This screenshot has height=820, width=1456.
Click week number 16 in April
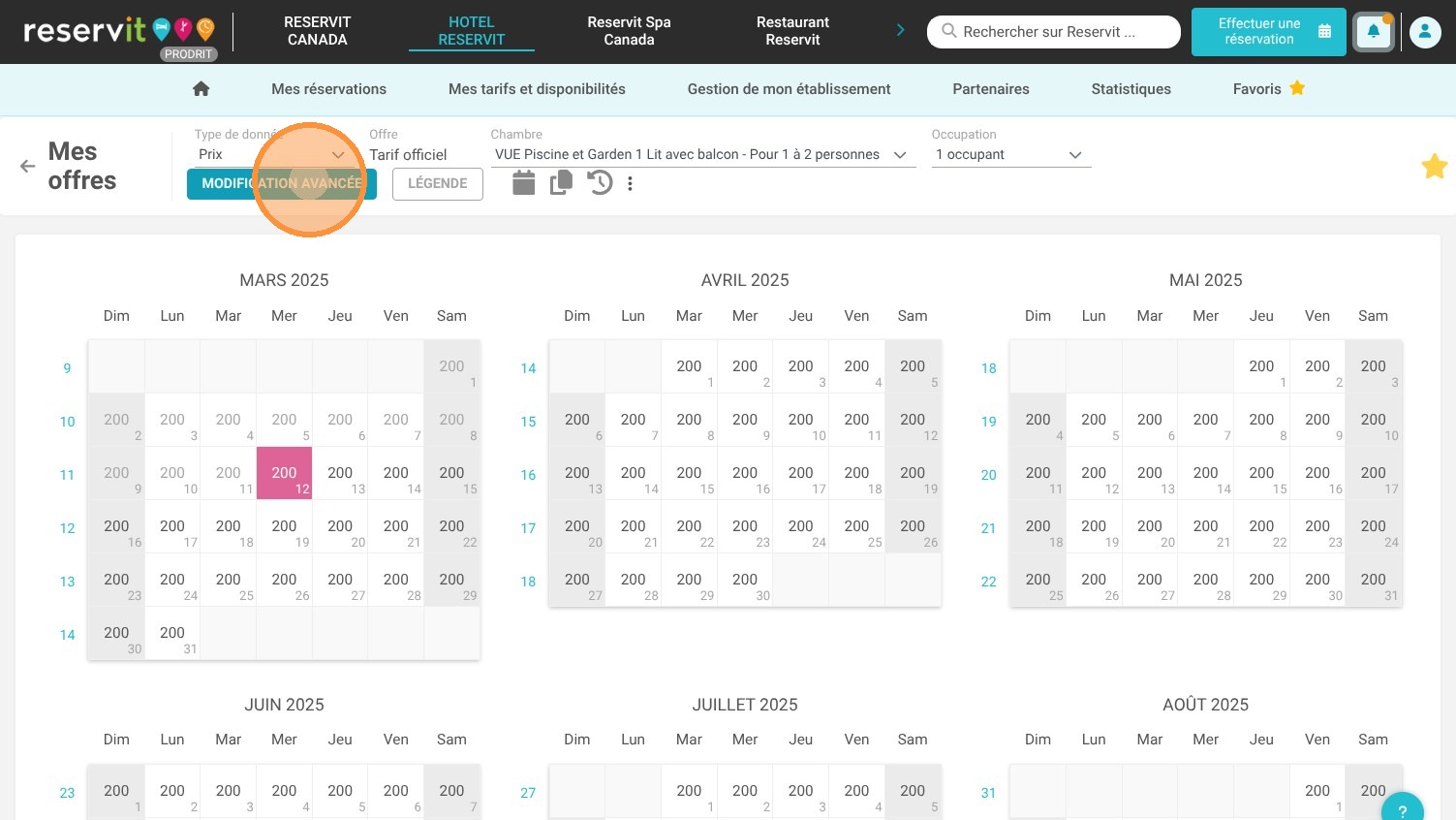pos(528,475)
